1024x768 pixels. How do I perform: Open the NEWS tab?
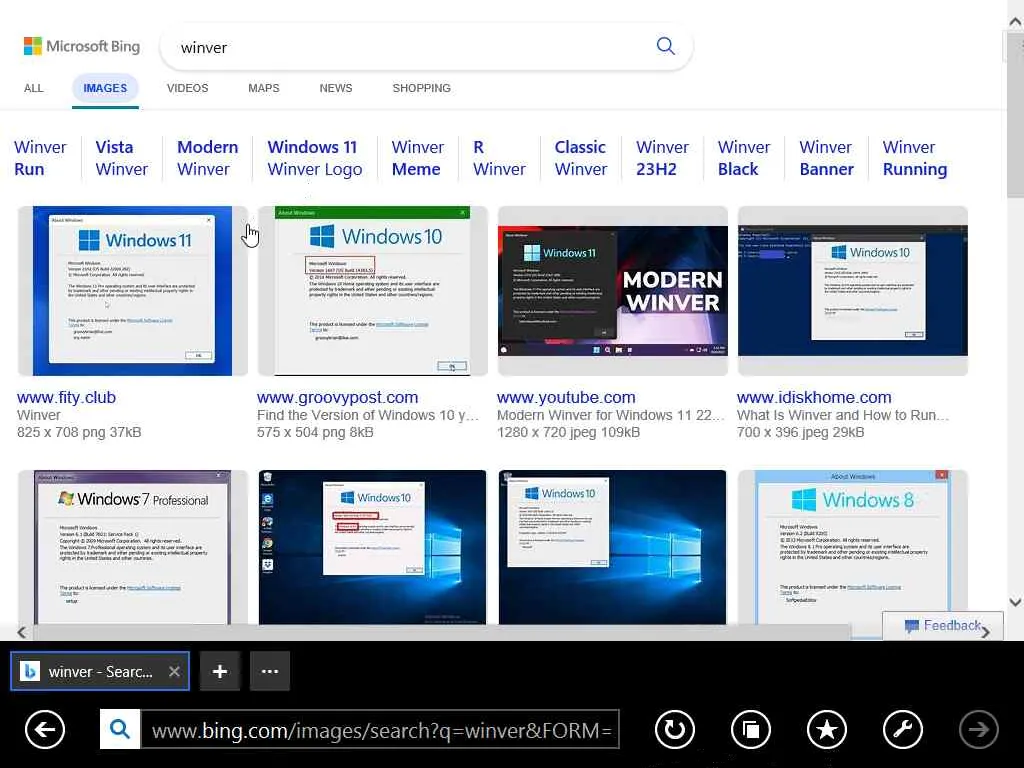point(336,88)
